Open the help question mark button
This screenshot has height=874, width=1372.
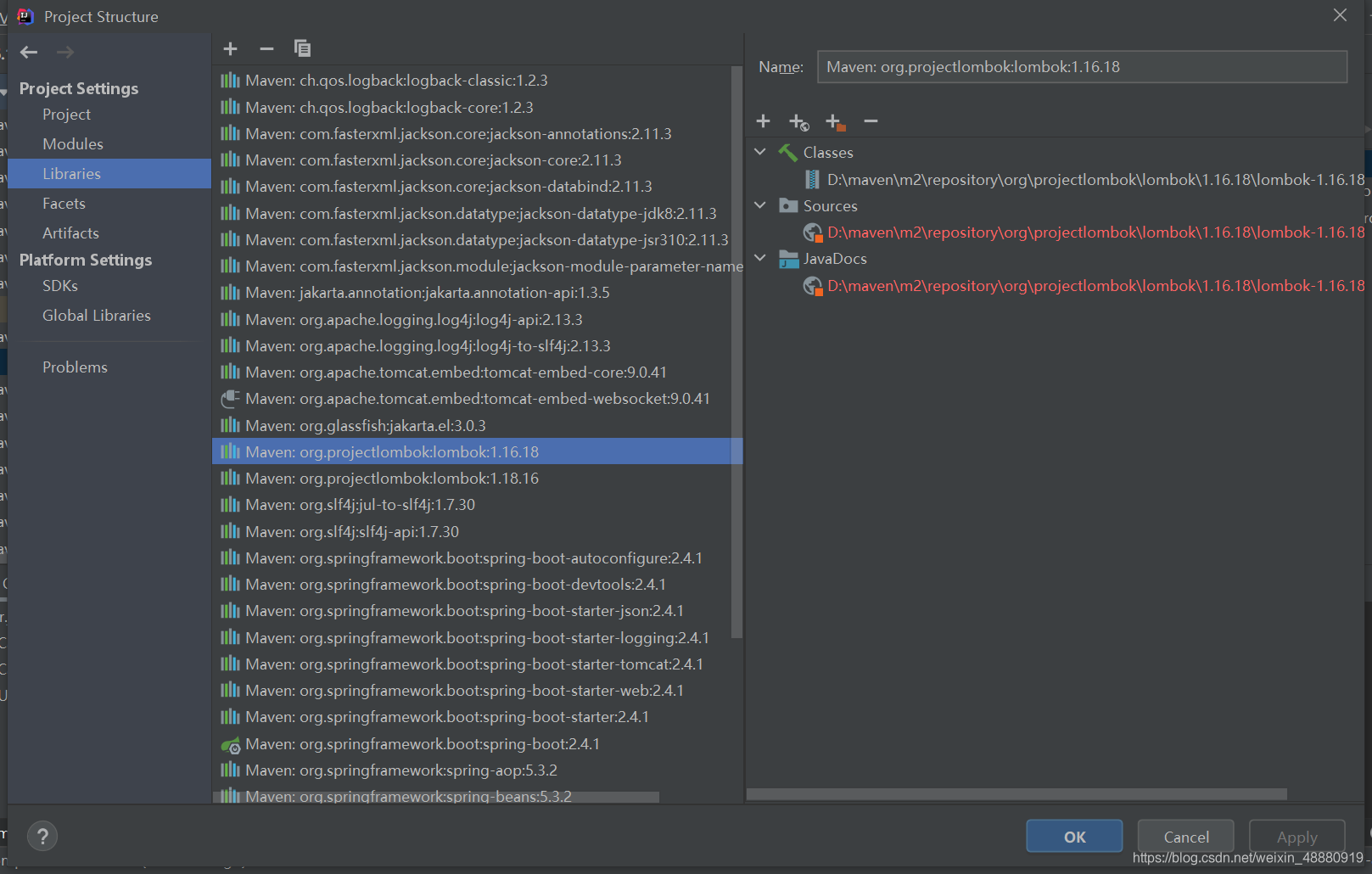point(42,837)
